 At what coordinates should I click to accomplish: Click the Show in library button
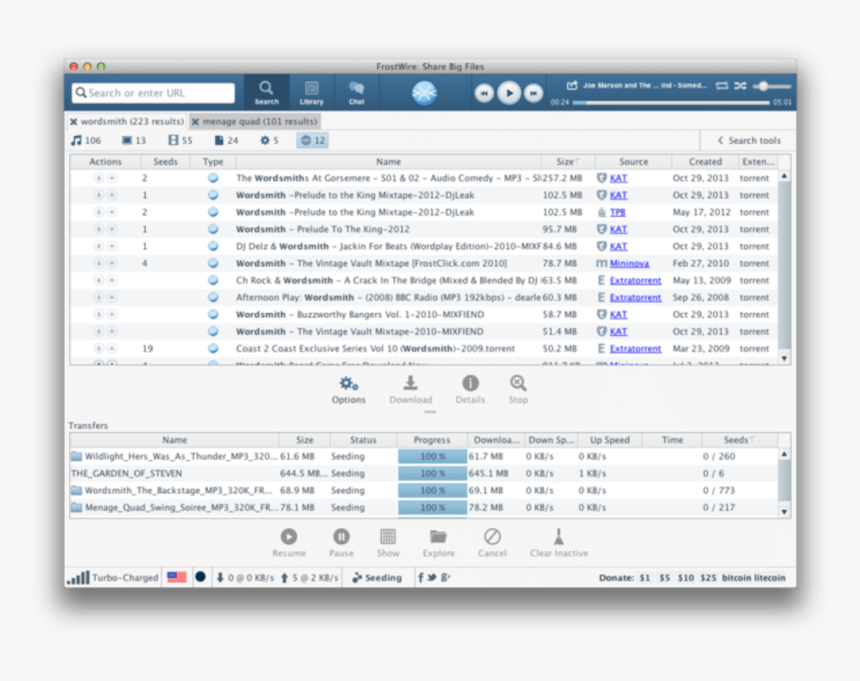(x=388, y=543)
